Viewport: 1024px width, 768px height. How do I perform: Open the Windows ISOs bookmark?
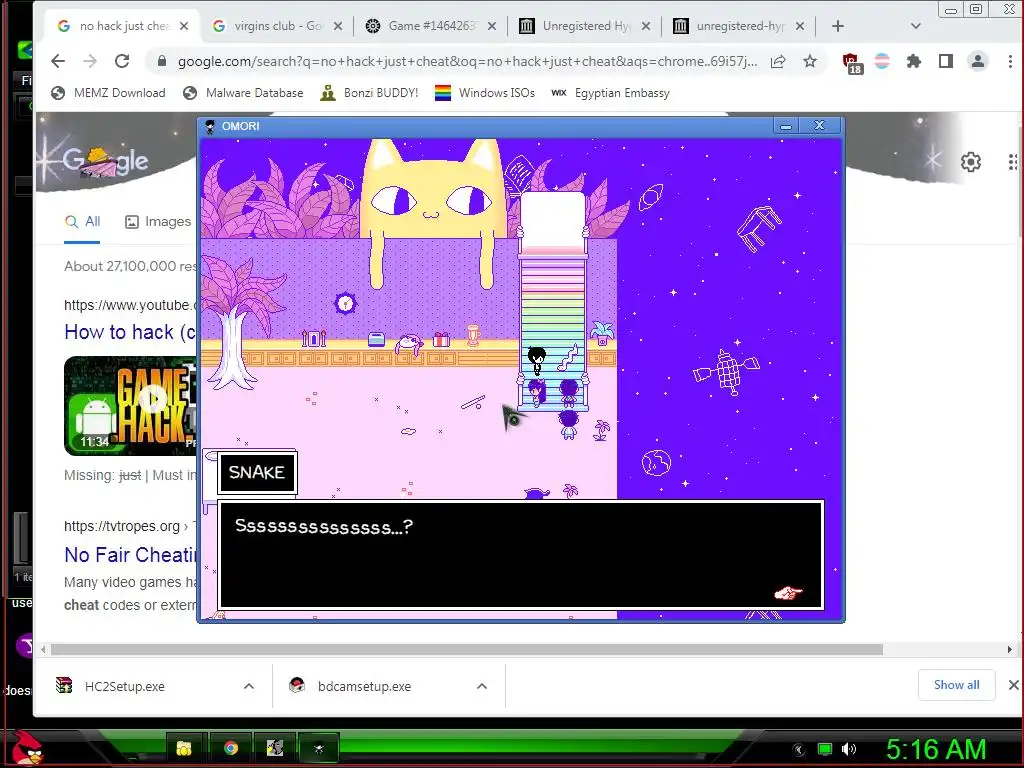click(485, 93)
